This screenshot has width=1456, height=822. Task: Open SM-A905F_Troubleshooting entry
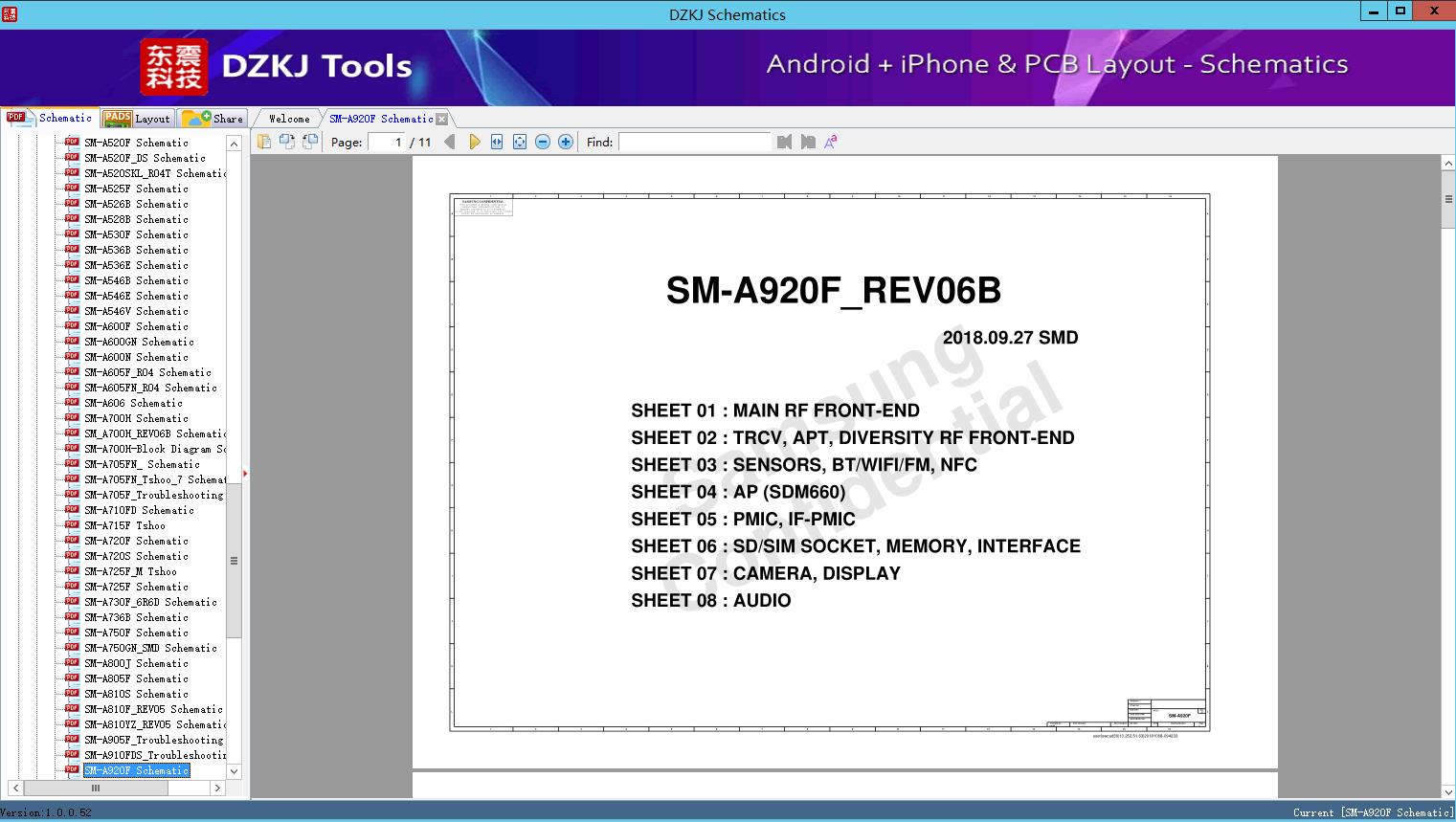[x=153, y=740]
